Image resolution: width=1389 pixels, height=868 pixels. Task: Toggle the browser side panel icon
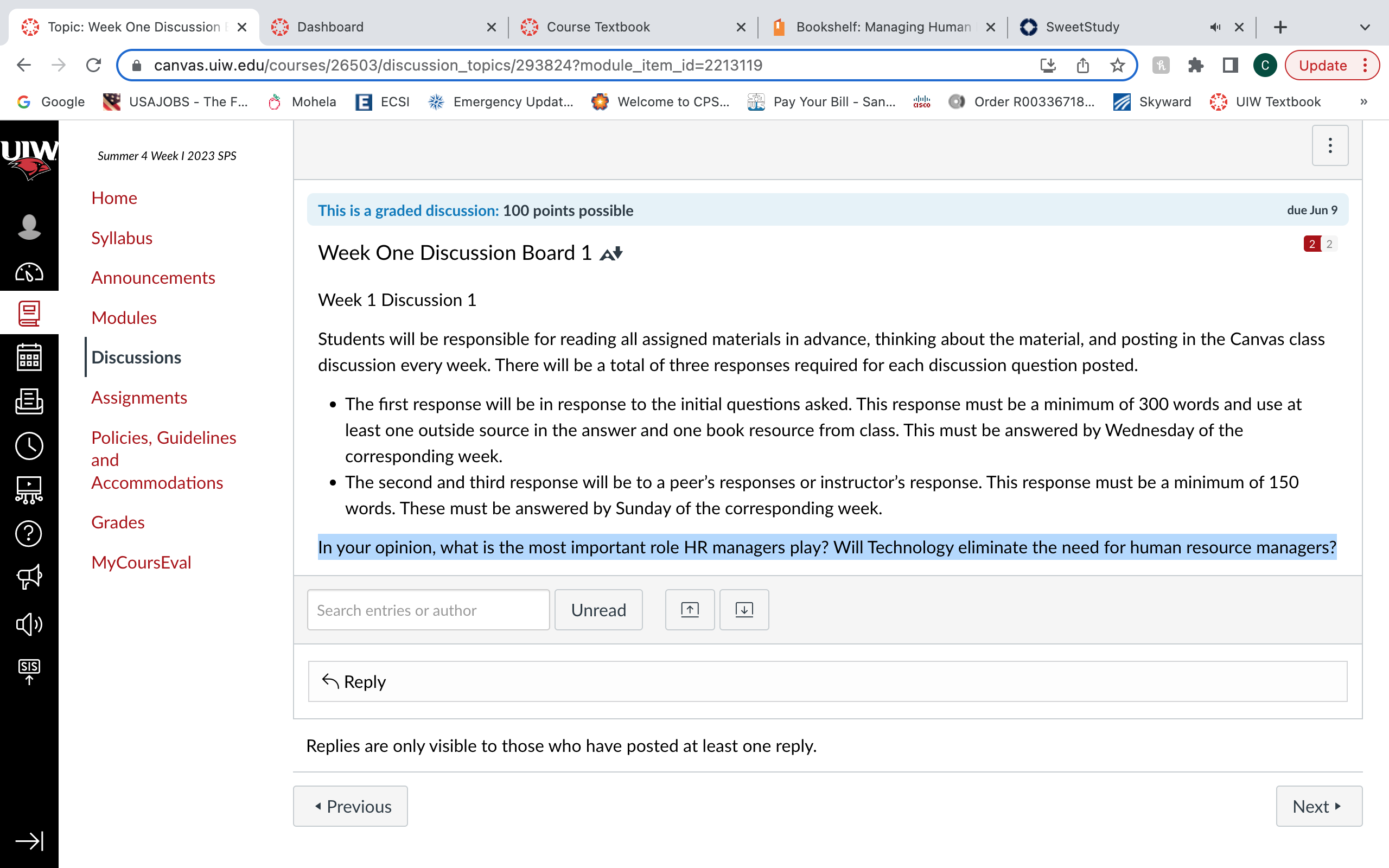[x=1230, y=66]
